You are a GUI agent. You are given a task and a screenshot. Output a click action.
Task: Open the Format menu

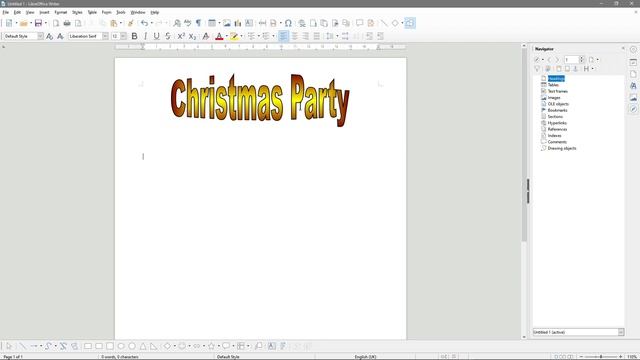[61, 13]
